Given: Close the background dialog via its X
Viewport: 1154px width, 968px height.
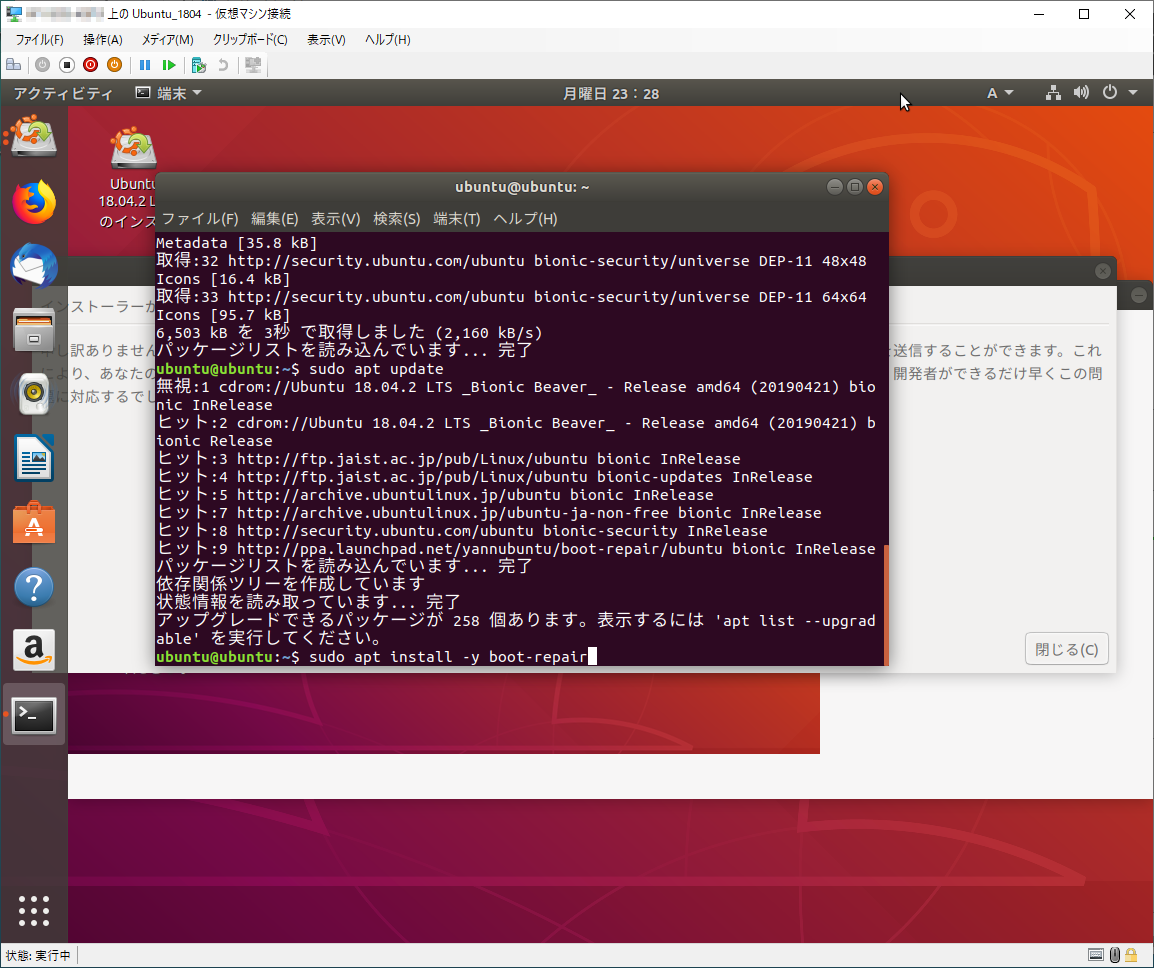Looking at the screenshot, I should point(1102,271).
